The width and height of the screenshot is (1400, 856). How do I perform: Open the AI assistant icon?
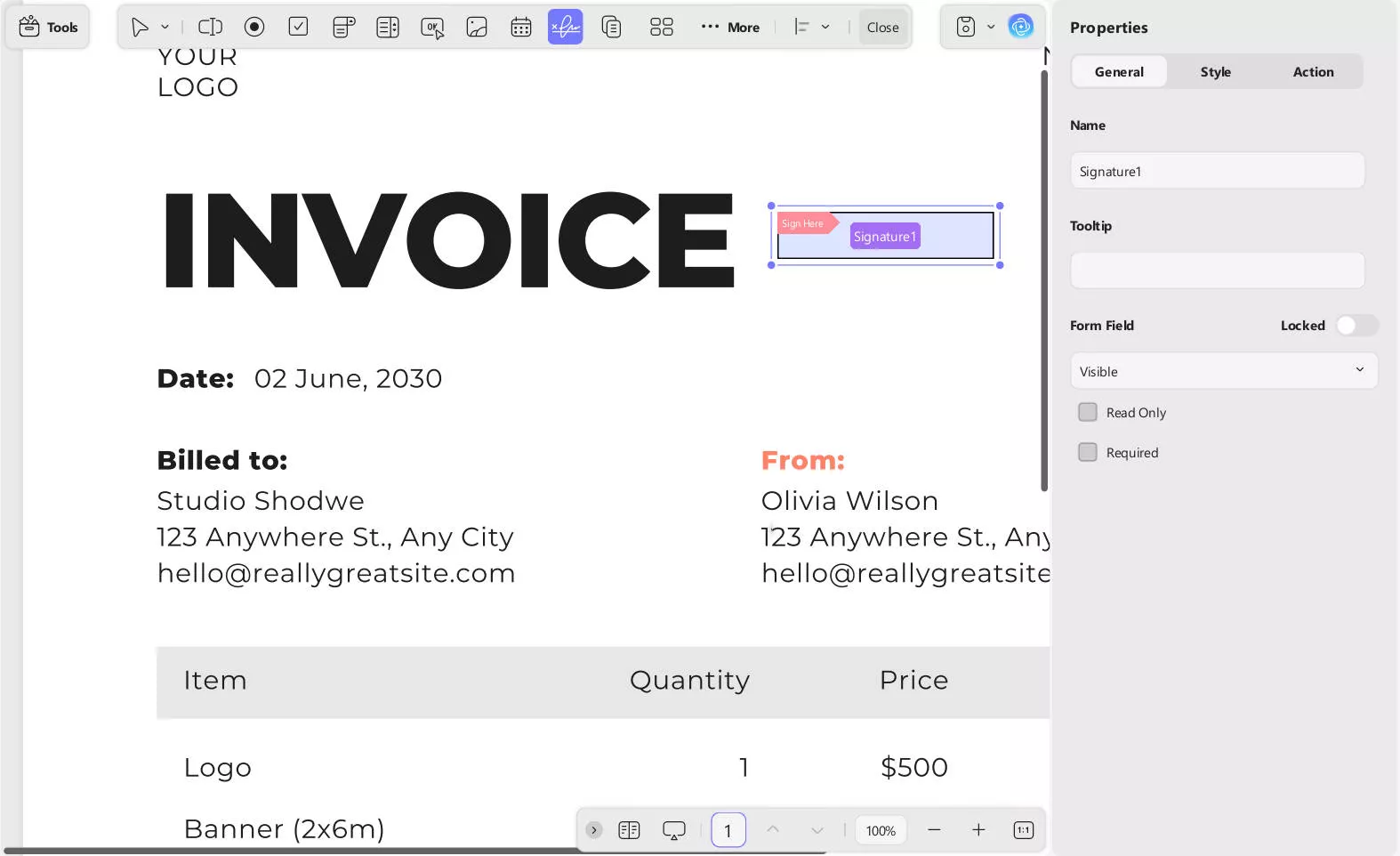(x=1021, y=27)
